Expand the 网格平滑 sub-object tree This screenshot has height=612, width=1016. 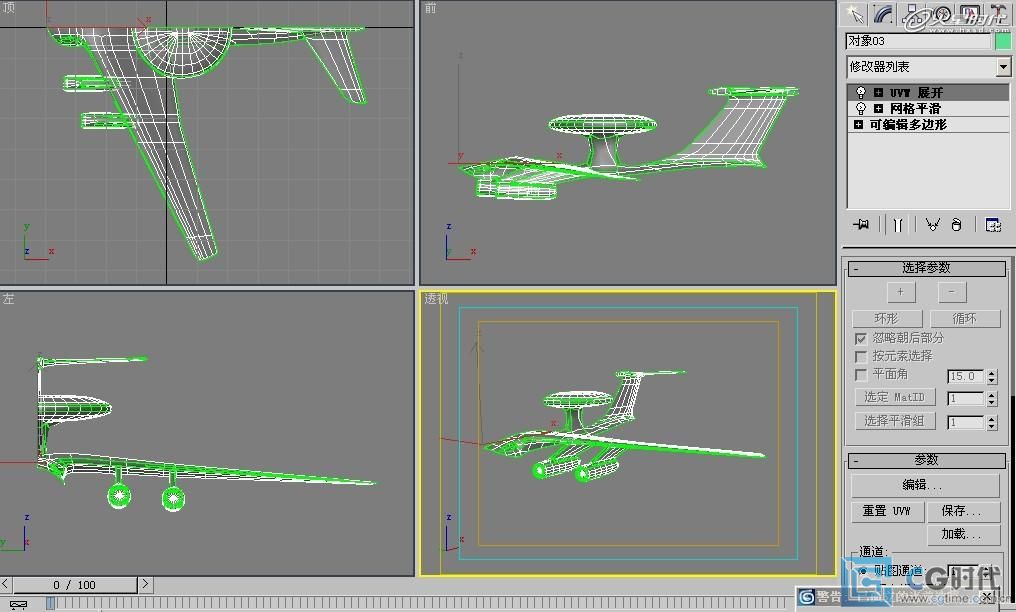878,108
